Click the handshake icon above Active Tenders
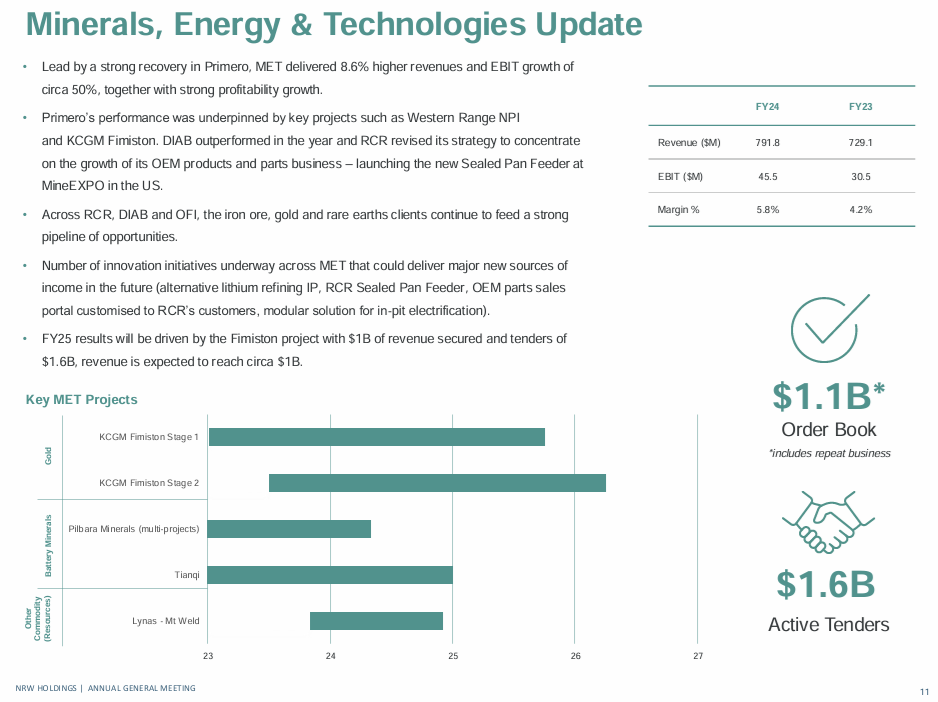 click(827, 519)
